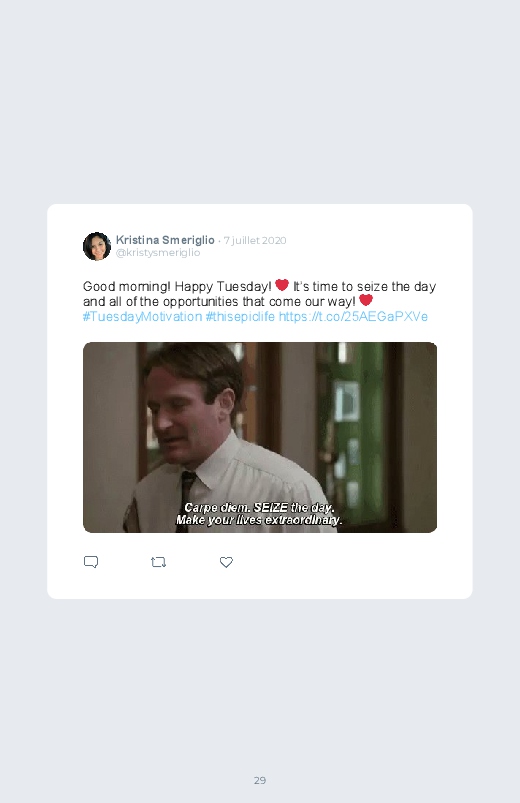Follow the #thisepiclife hashtag
Viewport: 520px width, 803px height.
pos(240,316)
